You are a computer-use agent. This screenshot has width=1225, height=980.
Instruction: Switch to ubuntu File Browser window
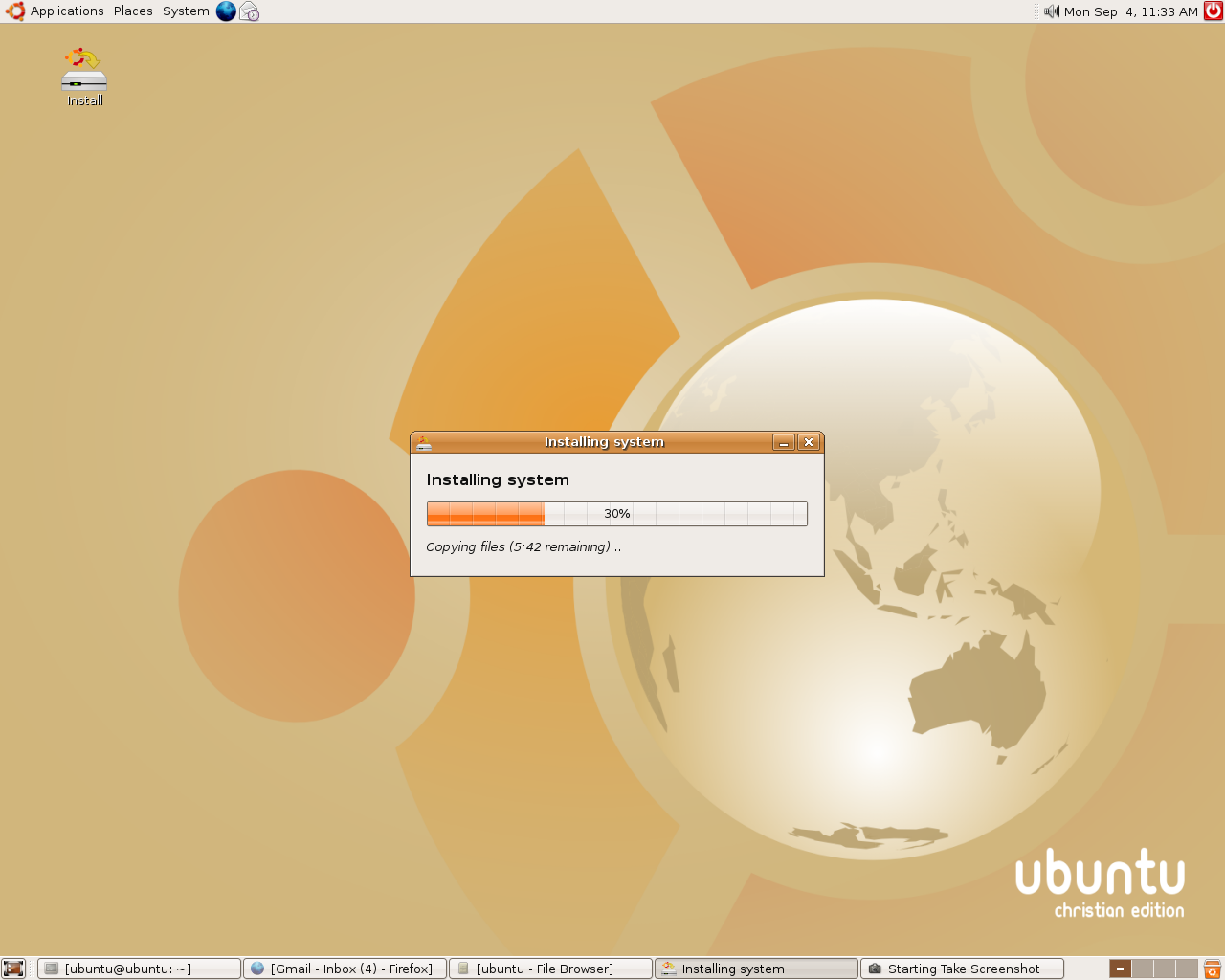pos(550,969)
